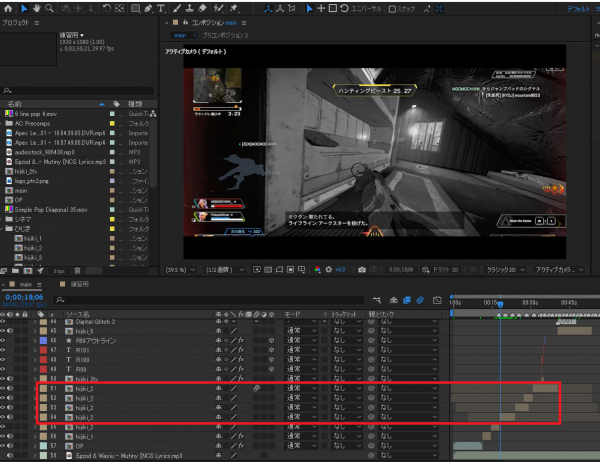Click the Project panel search field
The image size is (600, 462).
tap(78, 91)
